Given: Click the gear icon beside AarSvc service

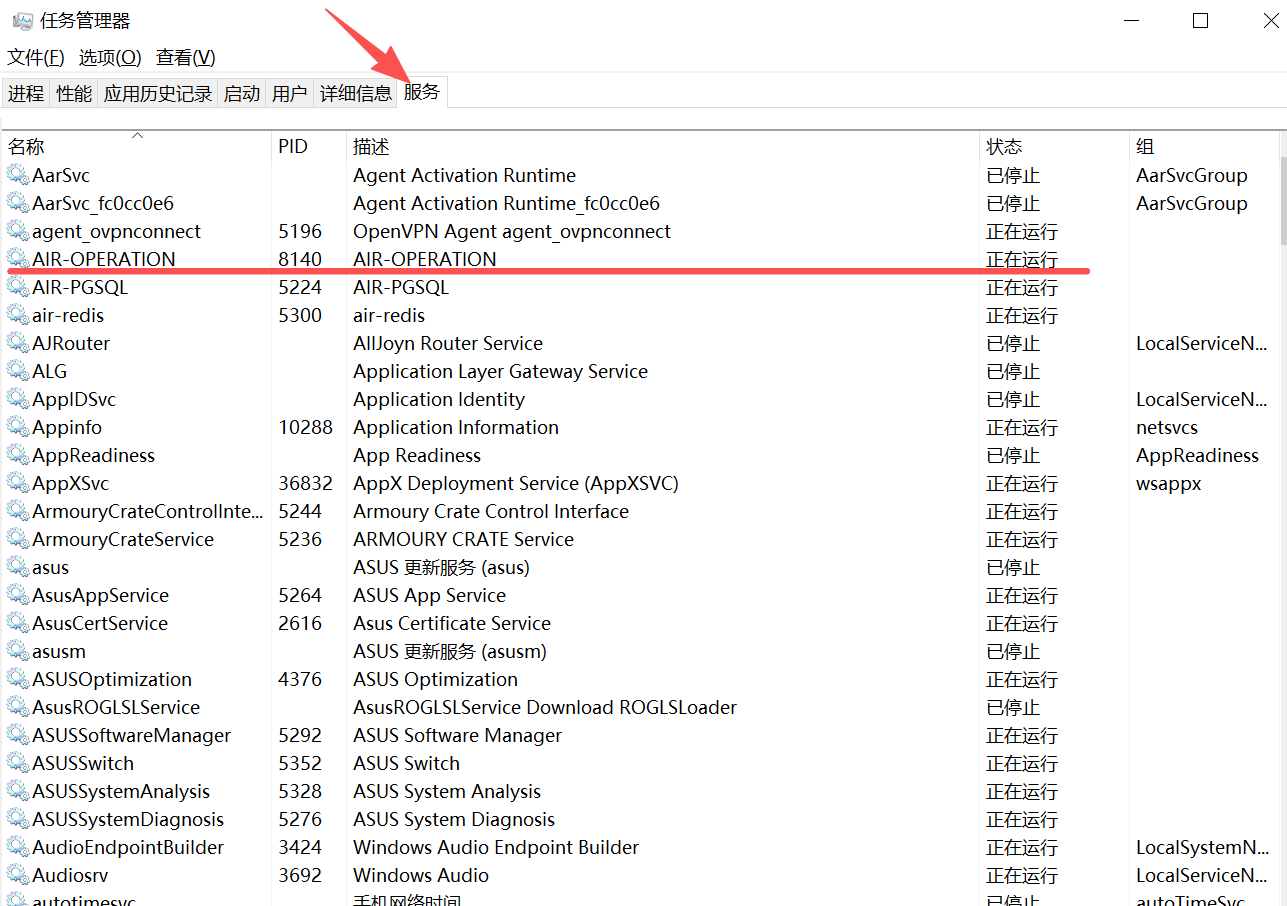Looking at the screenshot, I should coord(18,175).
